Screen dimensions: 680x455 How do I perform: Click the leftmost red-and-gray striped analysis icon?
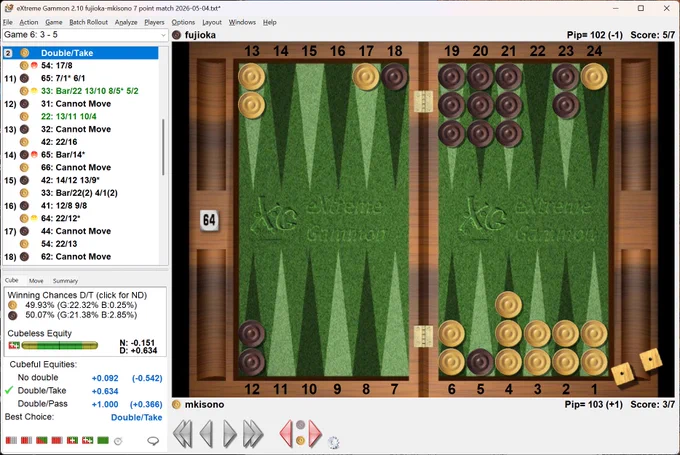tap(11, 441)
